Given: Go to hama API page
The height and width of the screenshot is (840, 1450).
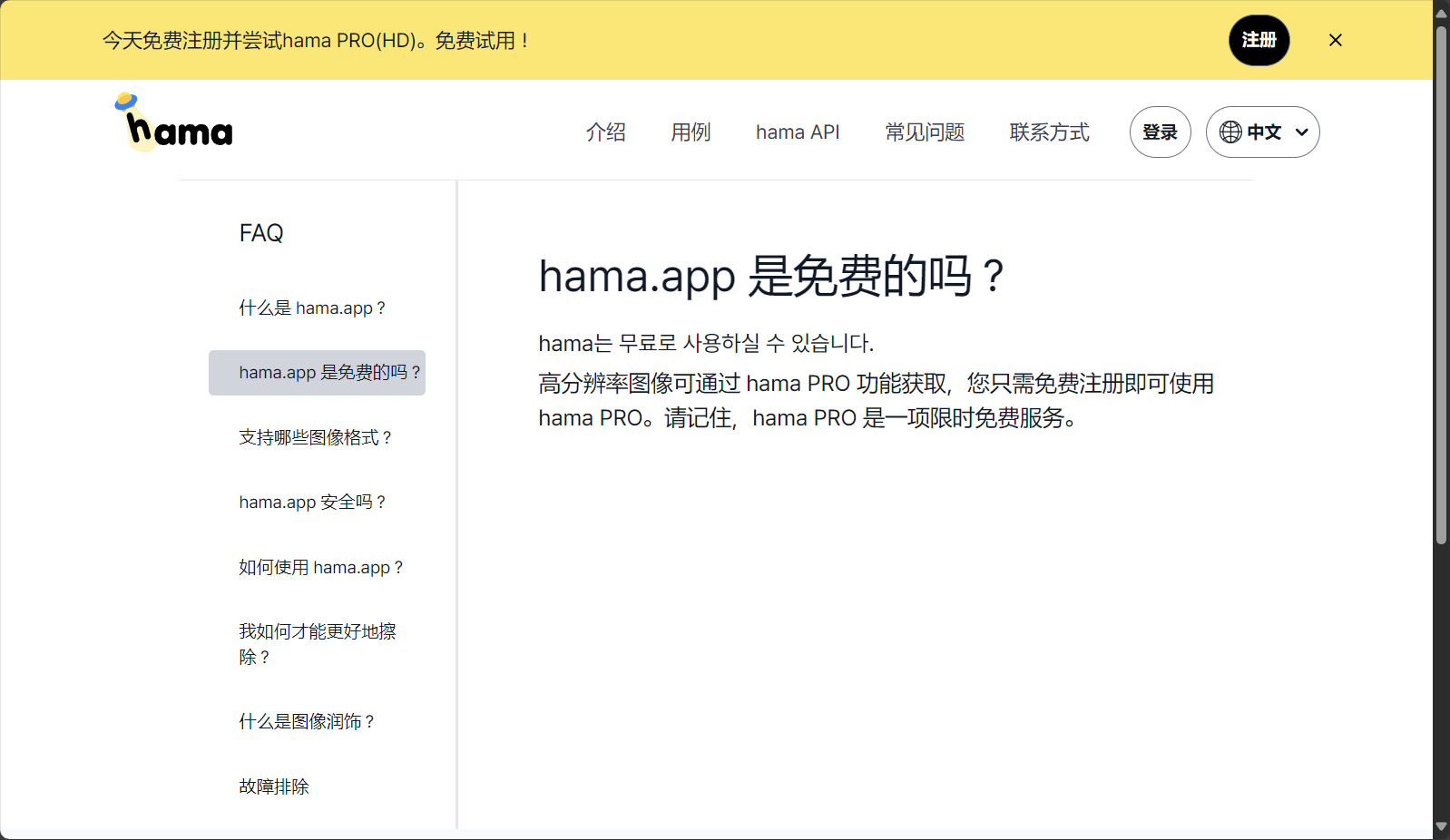Looking at the screenshot, I should (x=798, y=132).
